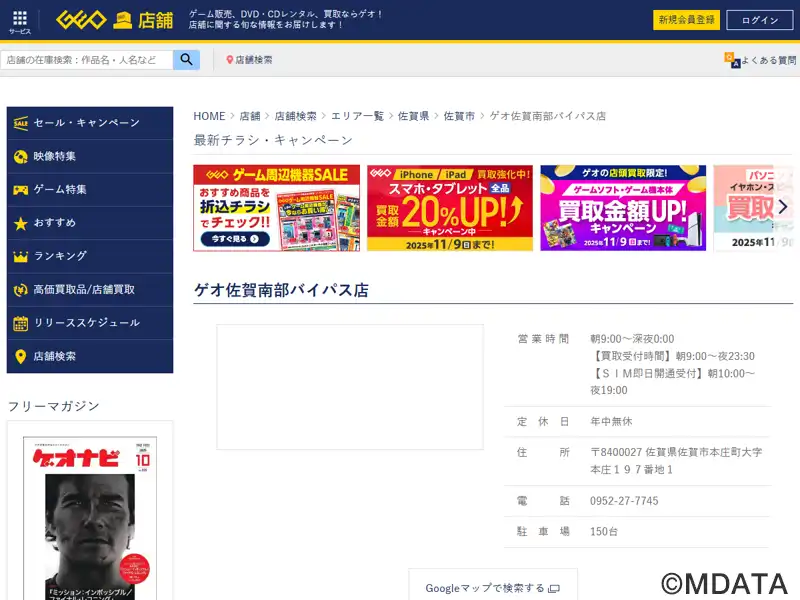Go to エリア一覧 breadcrumb link
The width and height of the screenshot is (800, 600).
click(357, 116)
